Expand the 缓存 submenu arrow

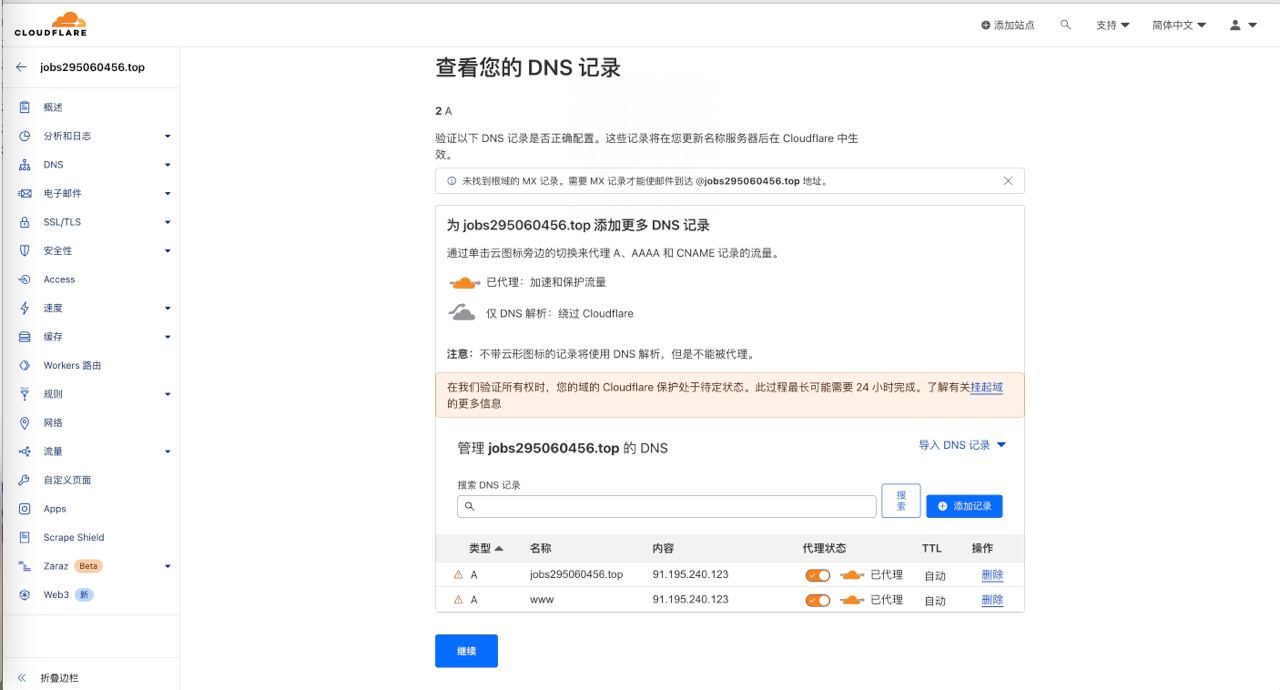(x=168, y=337)
